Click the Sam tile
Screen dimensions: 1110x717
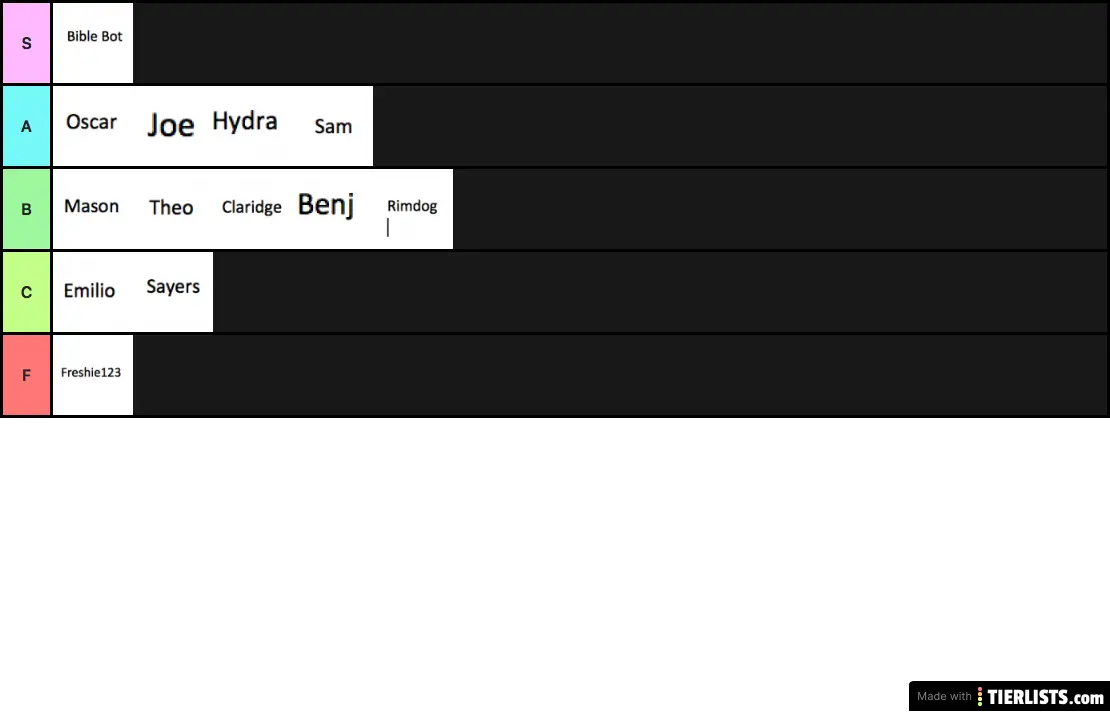coord(333,126)
